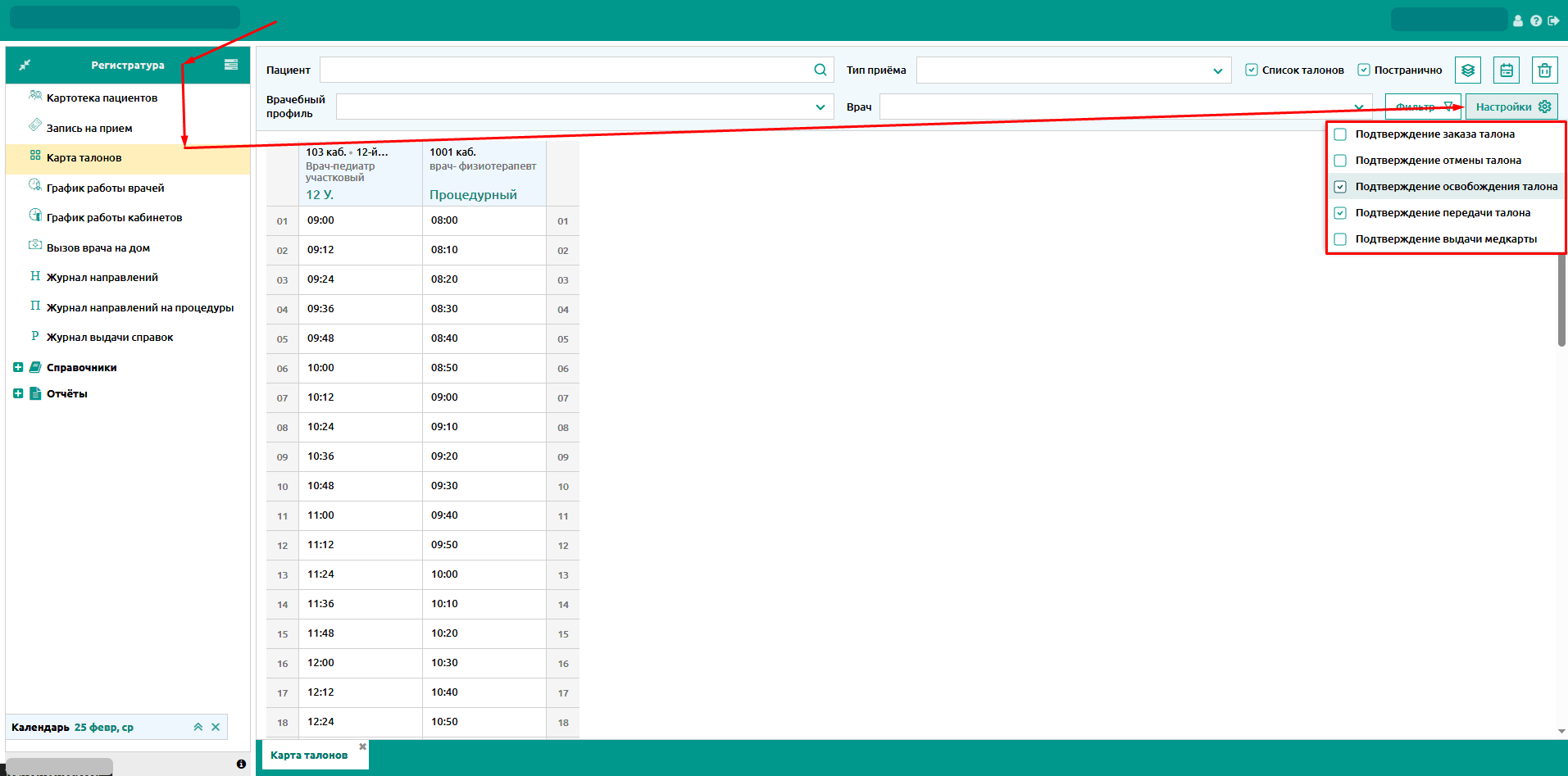Toggle the Список талонов checkbox
1568x776 pixels.
pyautogui.click(x=1251, y=70)
